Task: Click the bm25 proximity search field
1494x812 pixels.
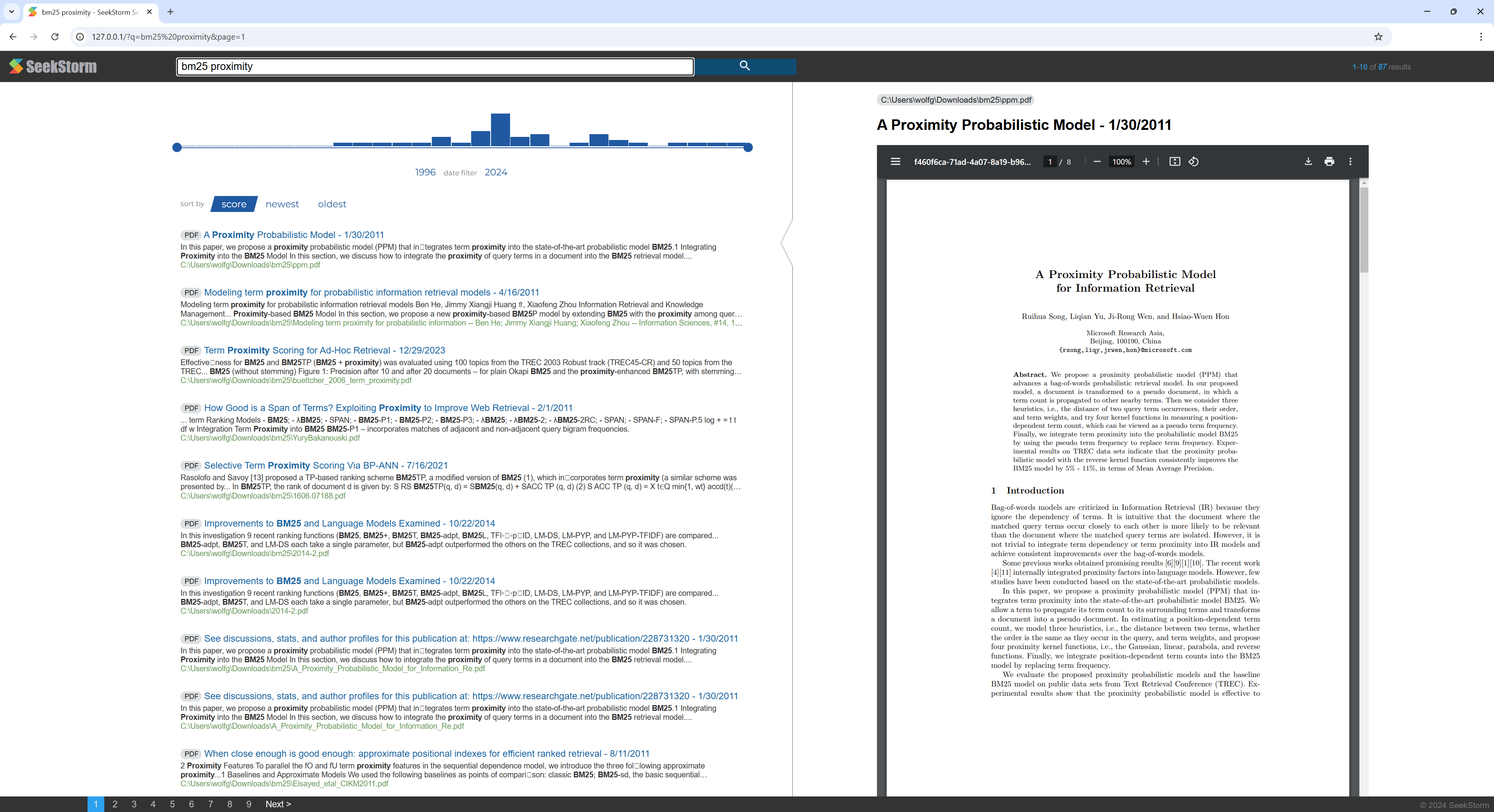Action: click(435, 66)
